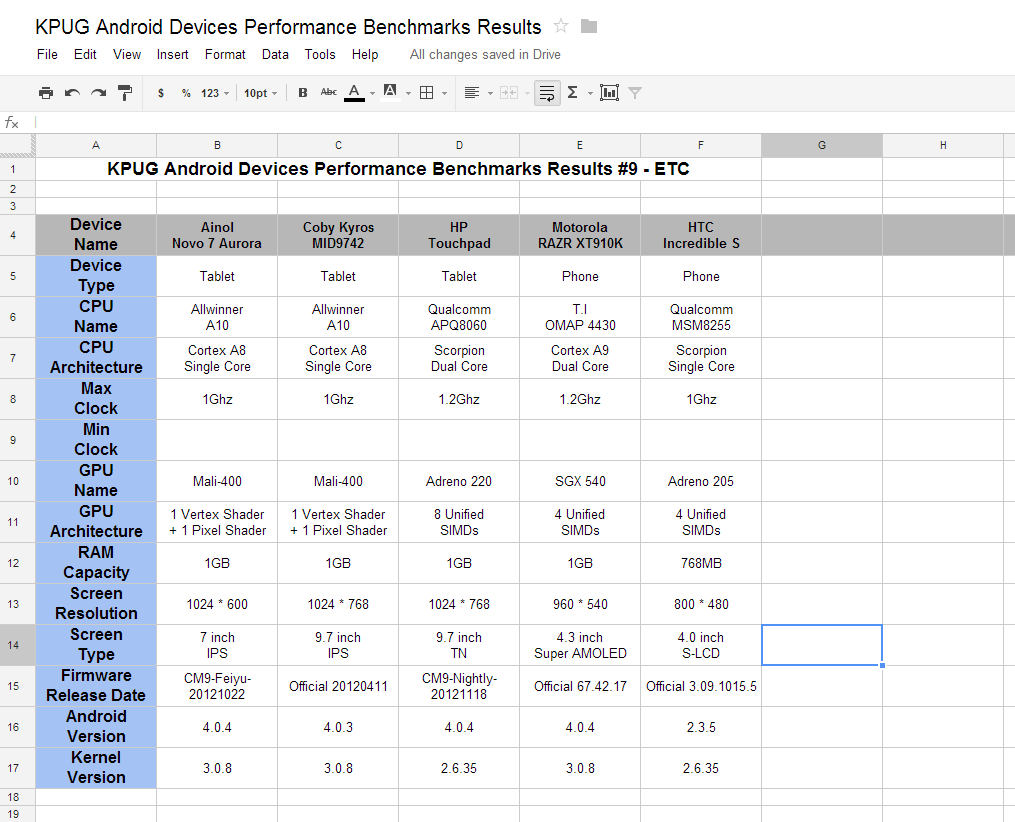Viewport: 1015px width, 822px height.
Task: Open the Format menu
Action: (225, 54)
